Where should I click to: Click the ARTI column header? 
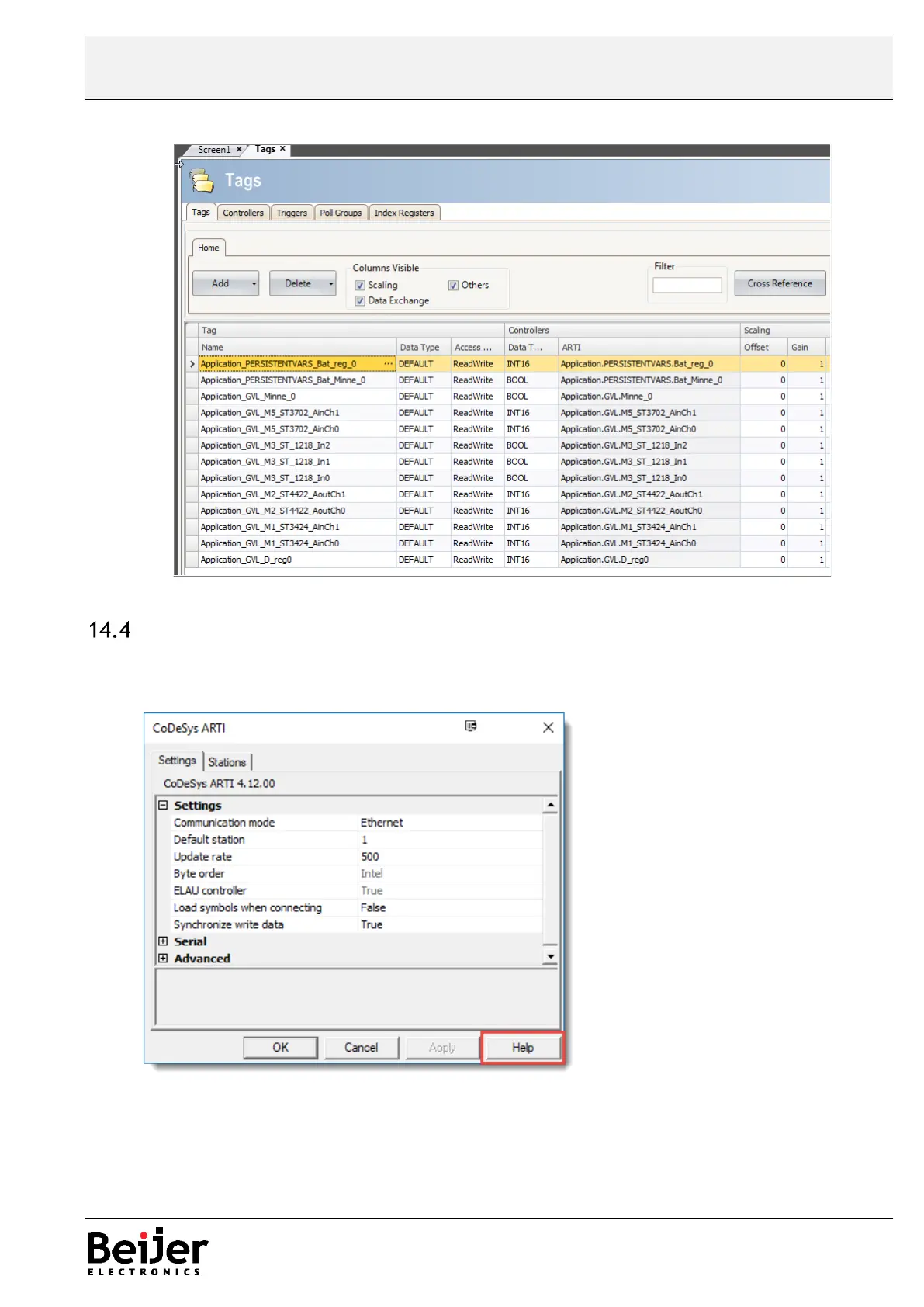(x=649, y=348)
